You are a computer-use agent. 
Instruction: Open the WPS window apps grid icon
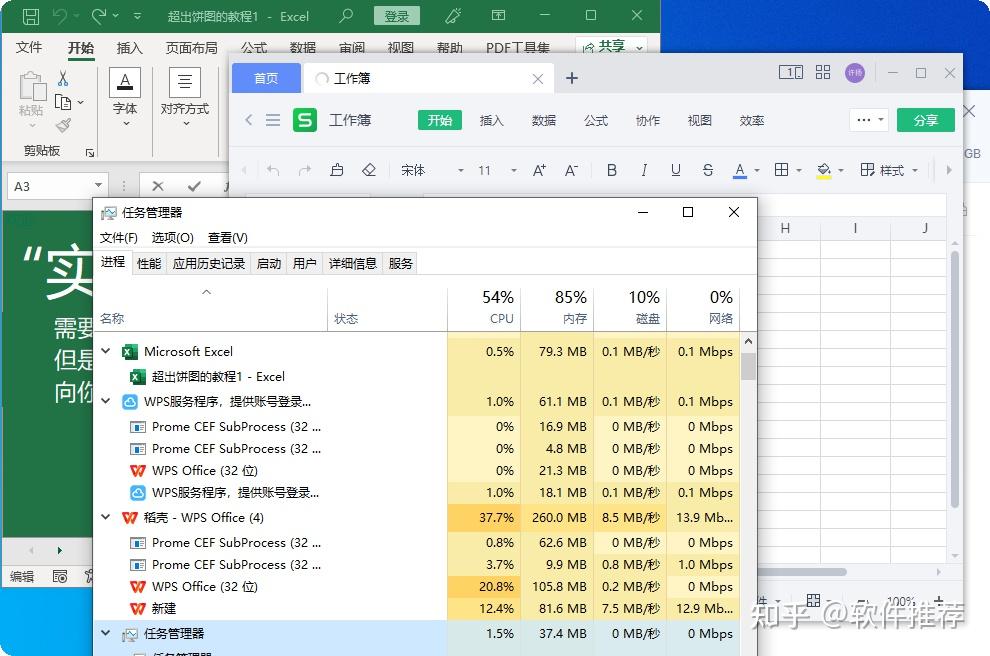[823, 72]
